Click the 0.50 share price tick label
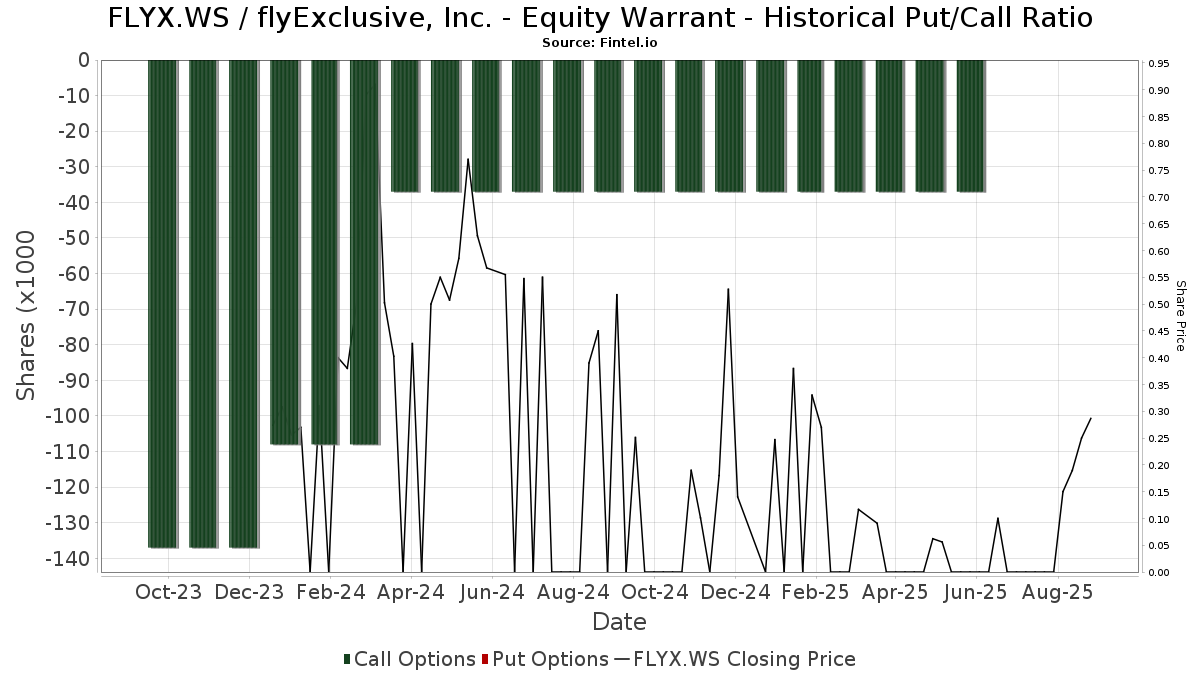The height and width of the screenshot is (675, 1200). click(1159, 305)
